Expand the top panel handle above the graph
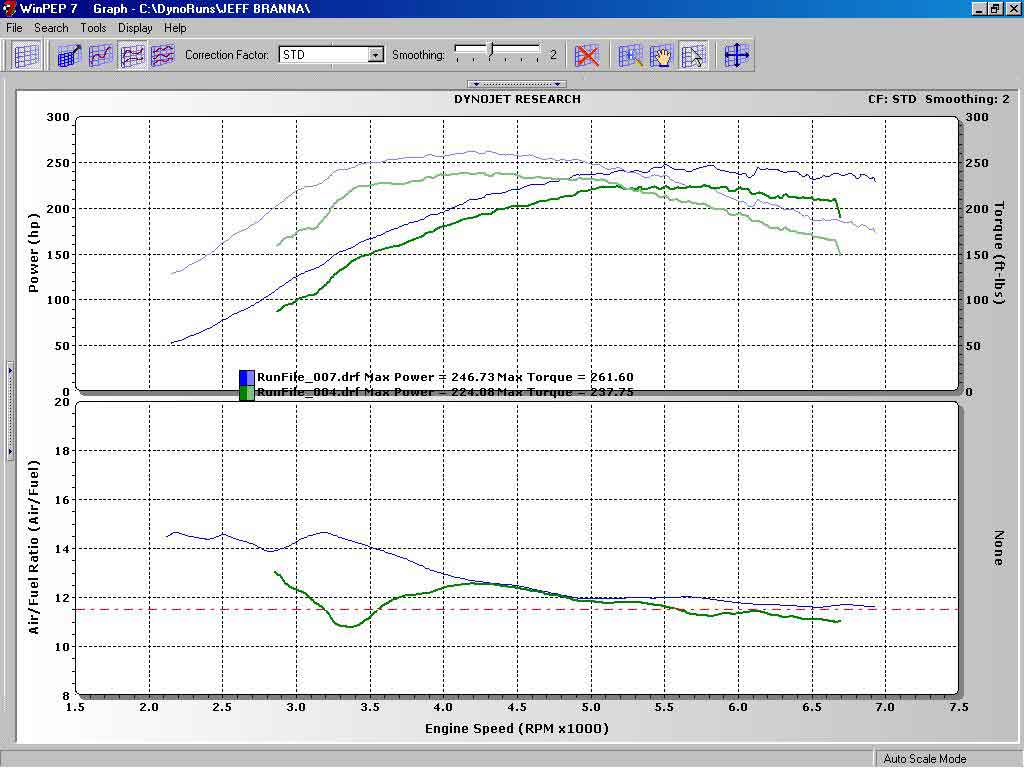This screenshot has height=768, width=1024. (517, 84)
